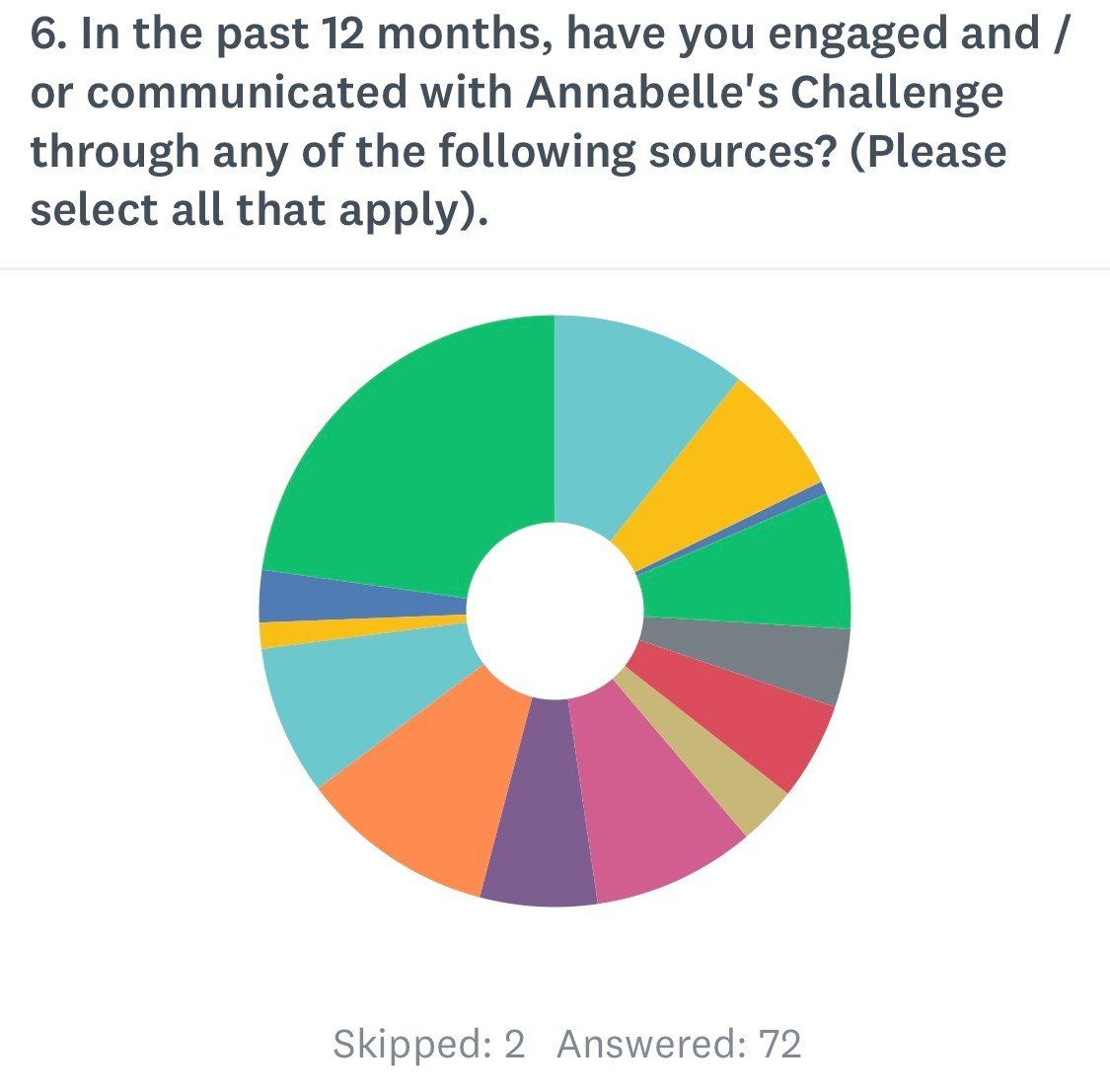
Task: Click the white center hole of the donut chart
Action: [x=555, y=610]
